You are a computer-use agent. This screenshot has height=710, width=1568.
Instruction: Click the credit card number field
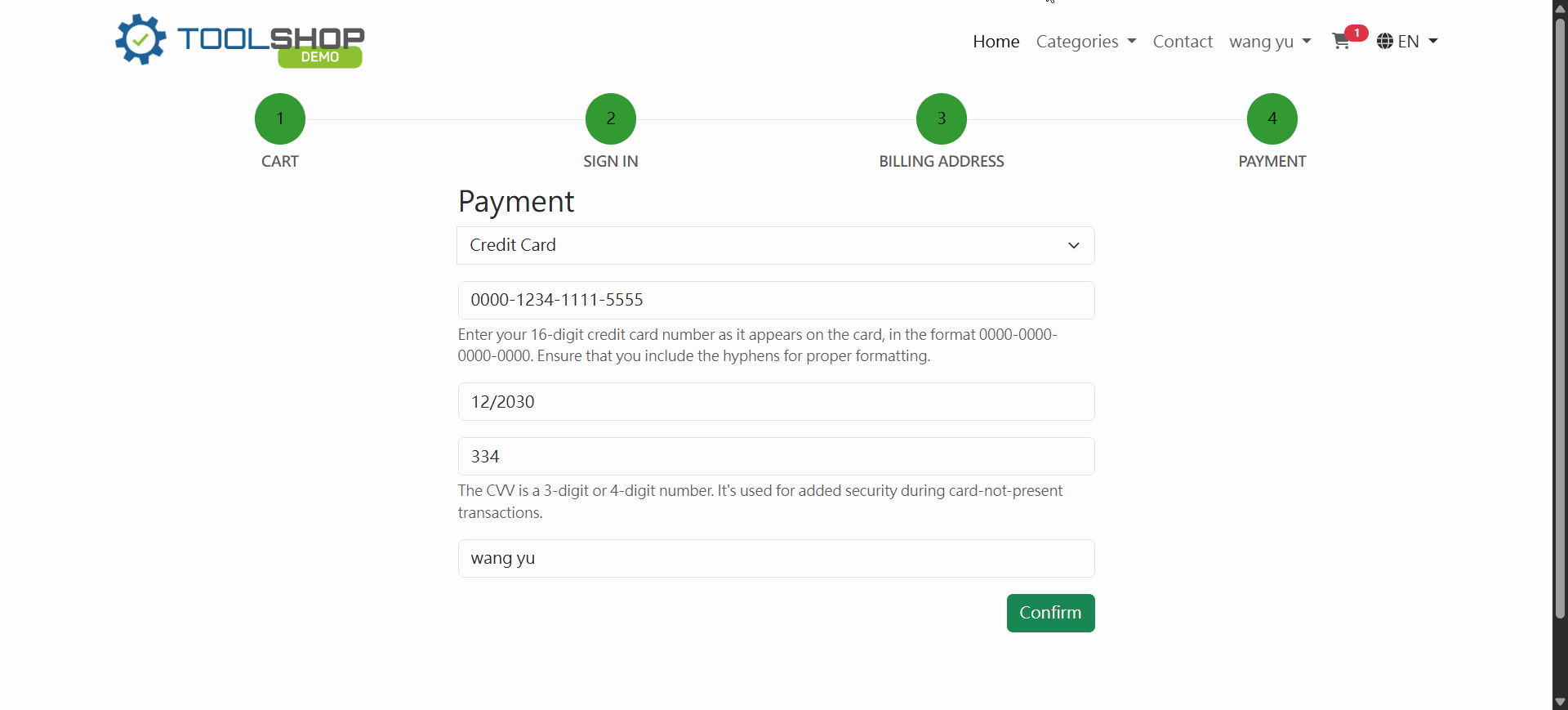775,300
